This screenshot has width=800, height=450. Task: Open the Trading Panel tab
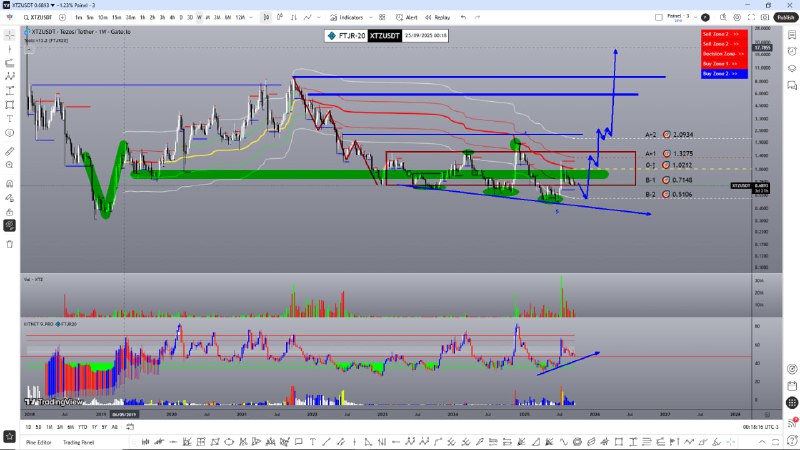point(79,442)
